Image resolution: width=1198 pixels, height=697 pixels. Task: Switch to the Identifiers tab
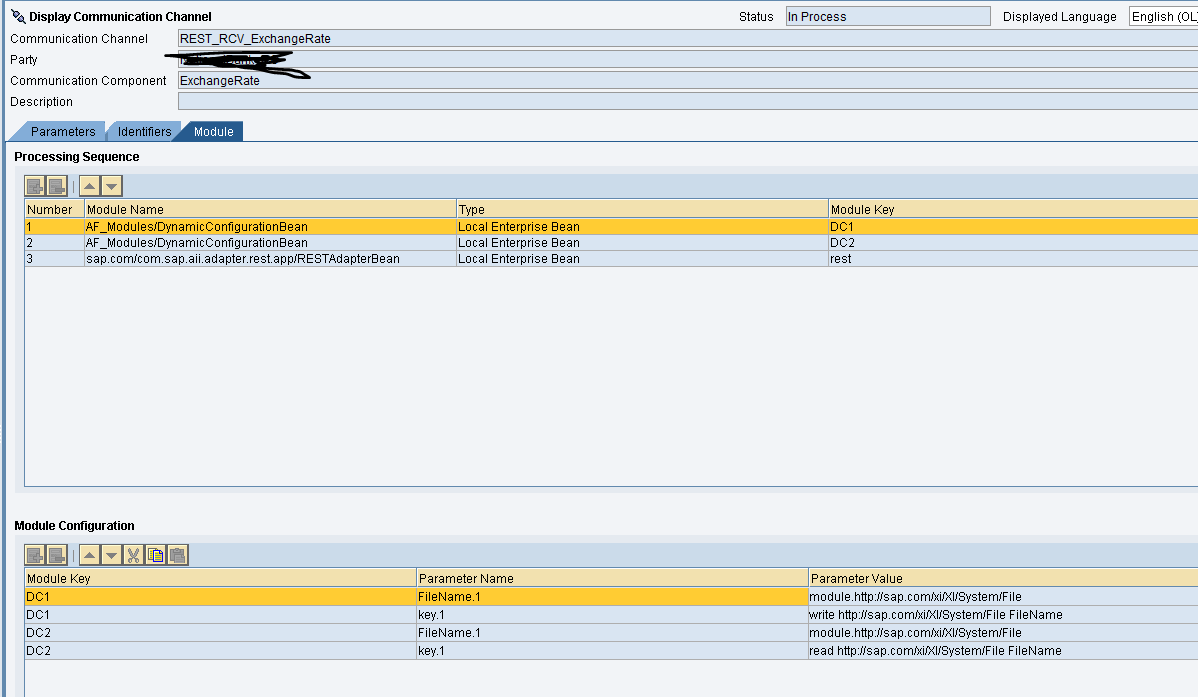click(144, 131)
